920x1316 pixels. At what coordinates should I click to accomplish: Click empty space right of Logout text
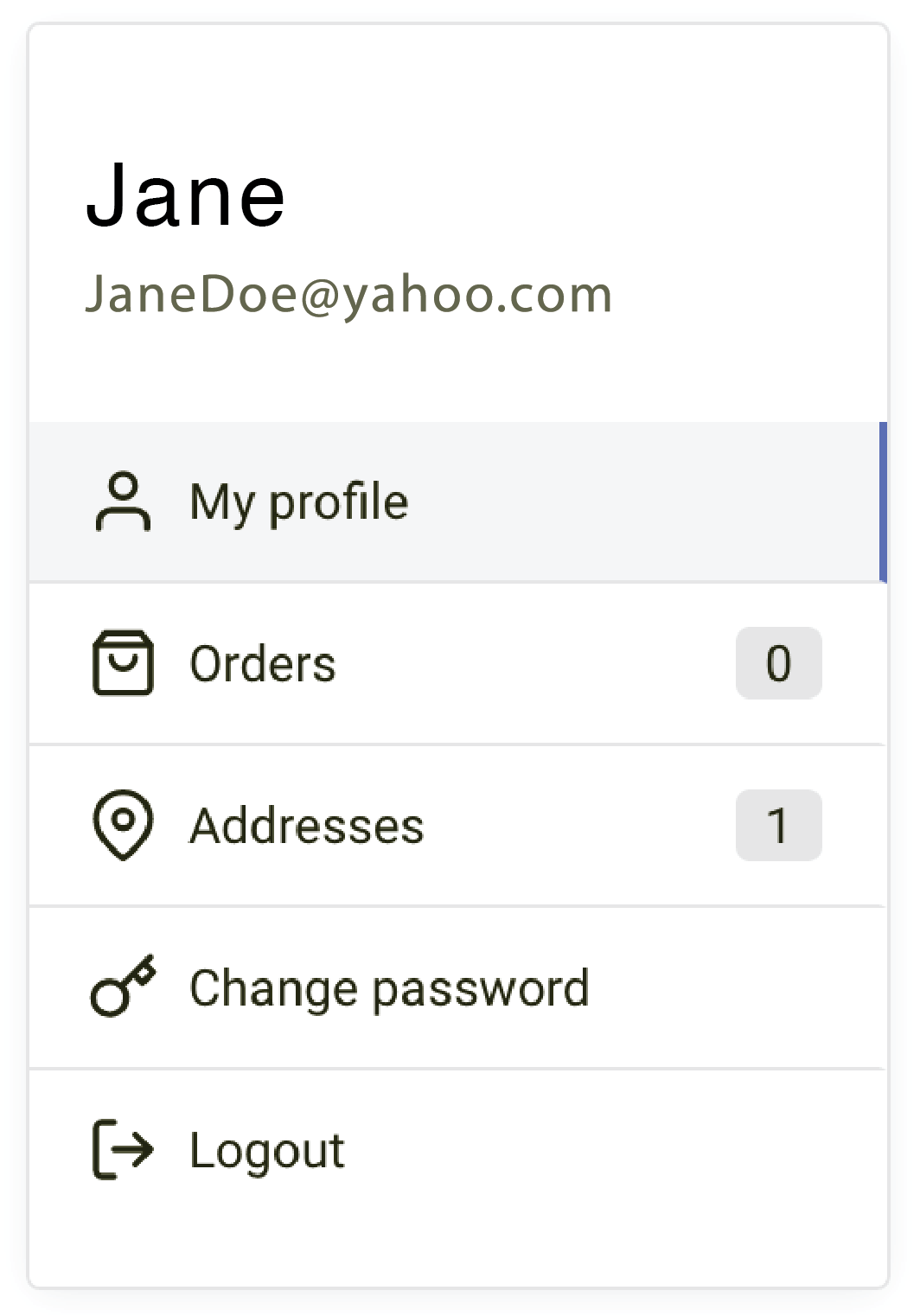(605, 1150)
